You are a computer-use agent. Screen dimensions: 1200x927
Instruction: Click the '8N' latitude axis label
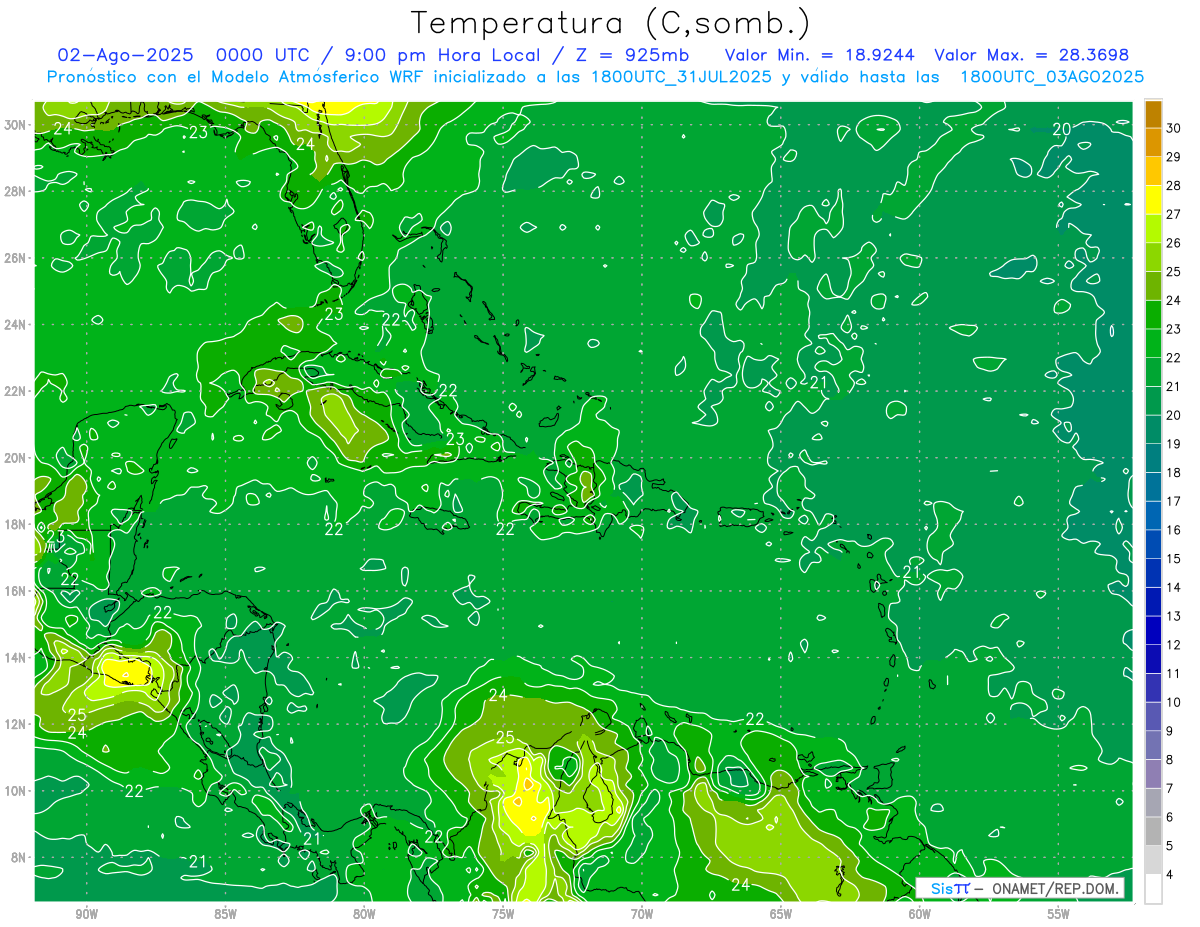click(20, 857)
